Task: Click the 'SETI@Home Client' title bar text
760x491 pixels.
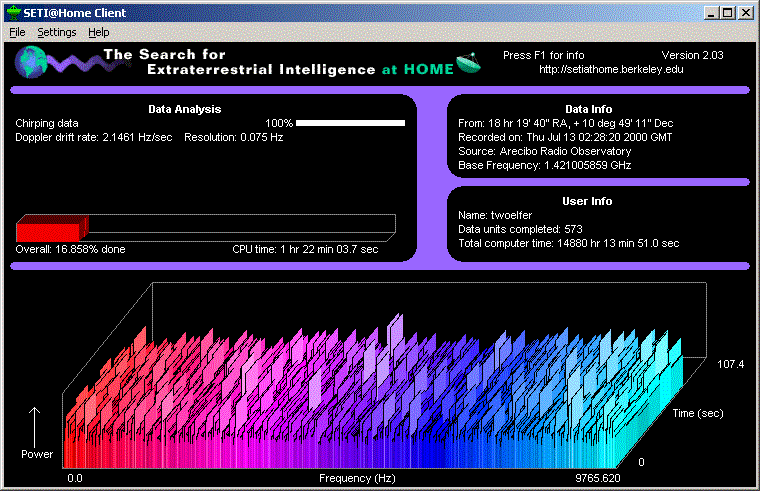Action: click(x=75, y=13)
